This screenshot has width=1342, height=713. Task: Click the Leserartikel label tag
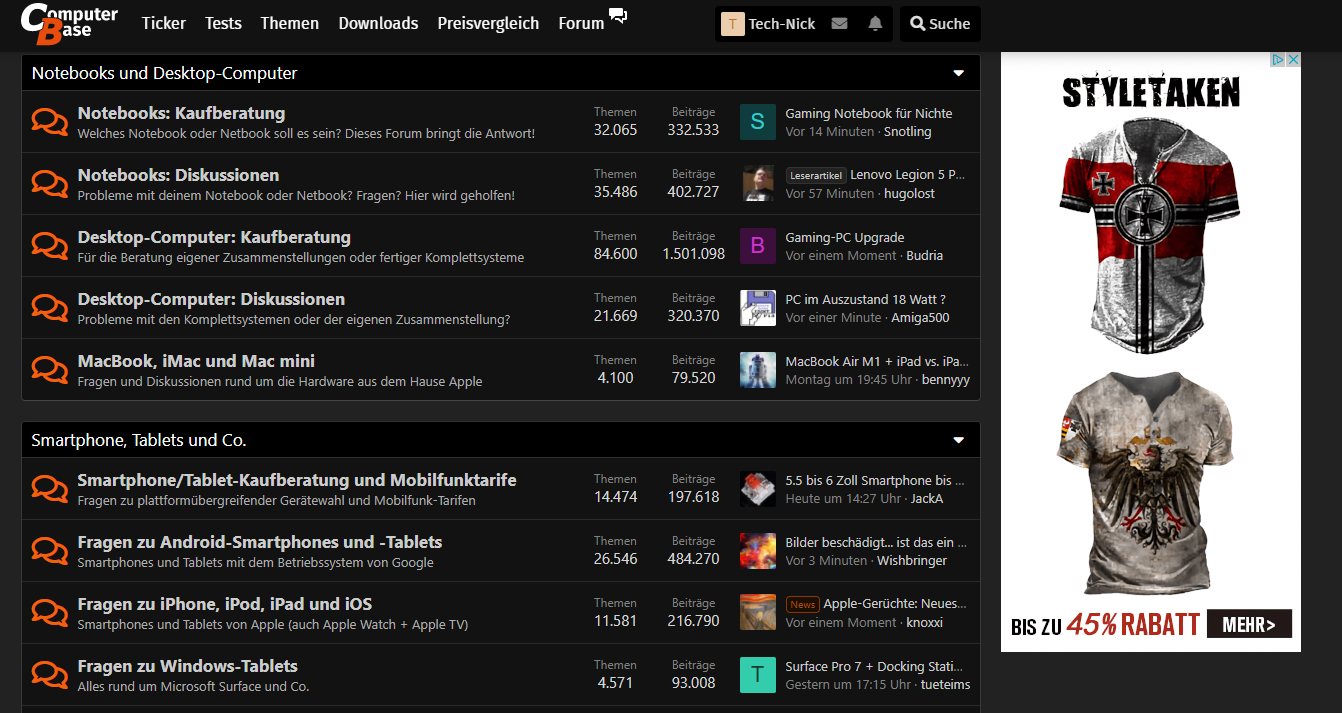(816, 175)
